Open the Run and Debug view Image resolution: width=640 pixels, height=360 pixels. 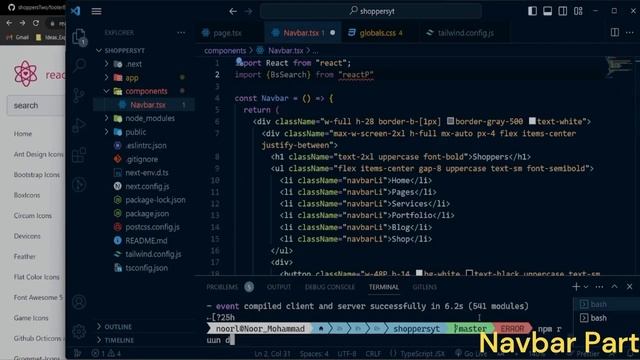[x=79, y=125]
